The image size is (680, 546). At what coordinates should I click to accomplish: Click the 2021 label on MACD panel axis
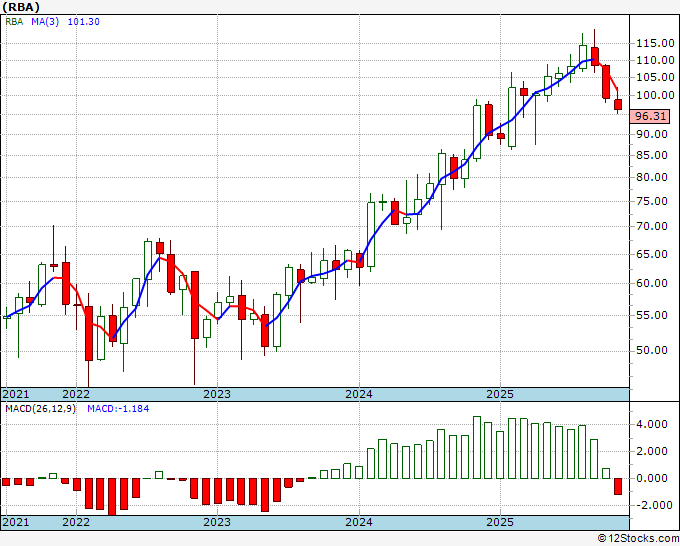(x=16, y=522)
